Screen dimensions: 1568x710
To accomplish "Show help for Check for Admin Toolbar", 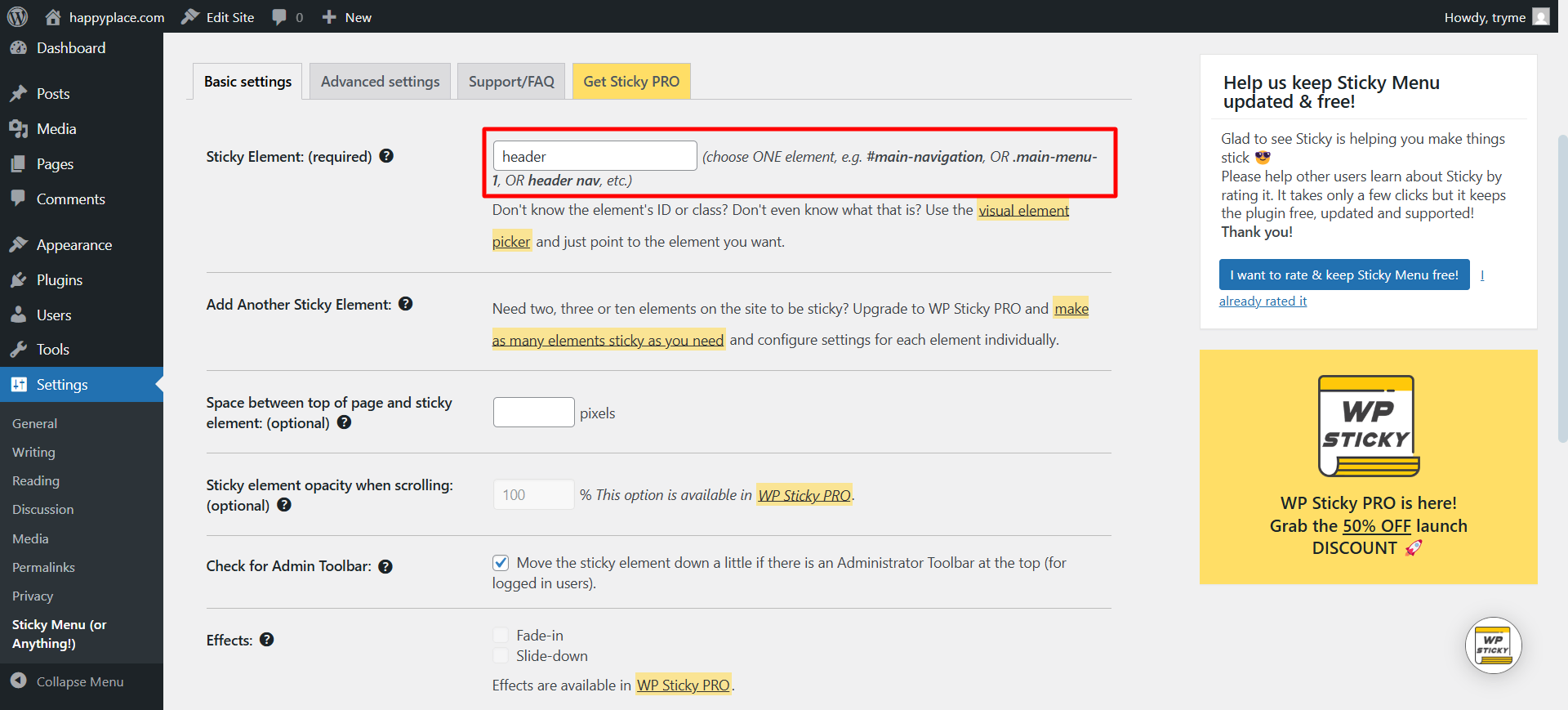I will [385, 566].
